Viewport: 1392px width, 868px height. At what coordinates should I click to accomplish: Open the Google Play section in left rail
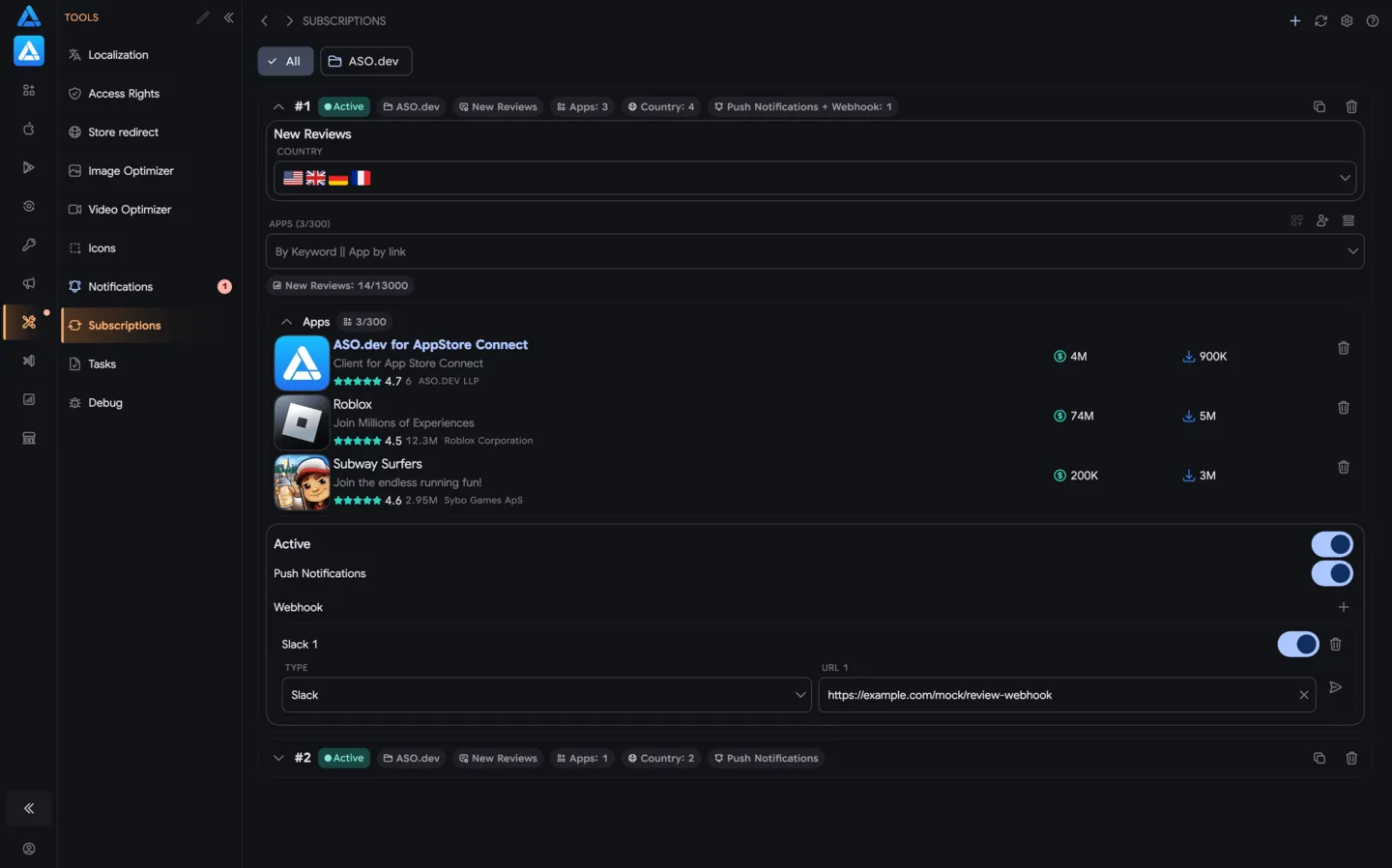click(29, 167)
